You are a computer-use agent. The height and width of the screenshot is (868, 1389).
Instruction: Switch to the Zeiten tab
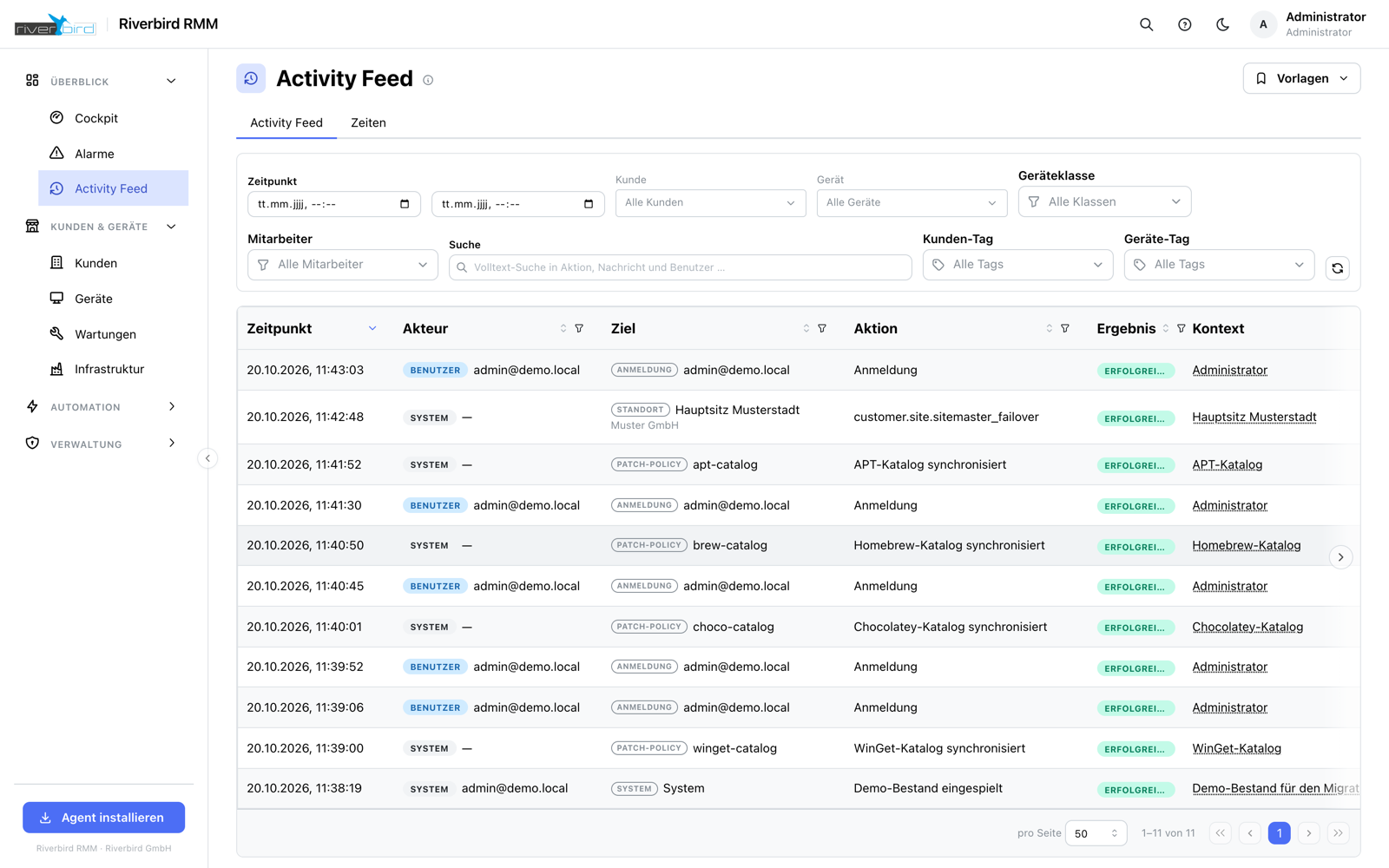click(368, 123)
